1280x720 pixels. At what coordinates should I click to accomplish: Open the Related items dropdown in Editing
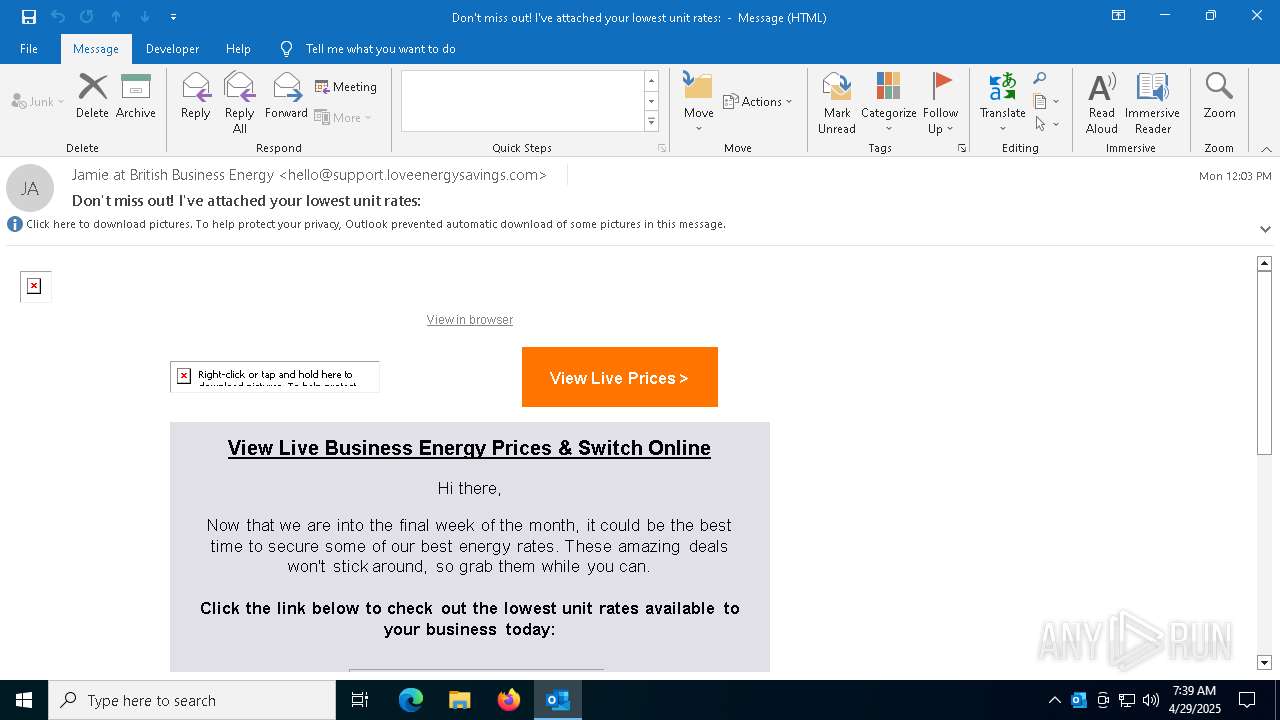tap(1046, 101)
